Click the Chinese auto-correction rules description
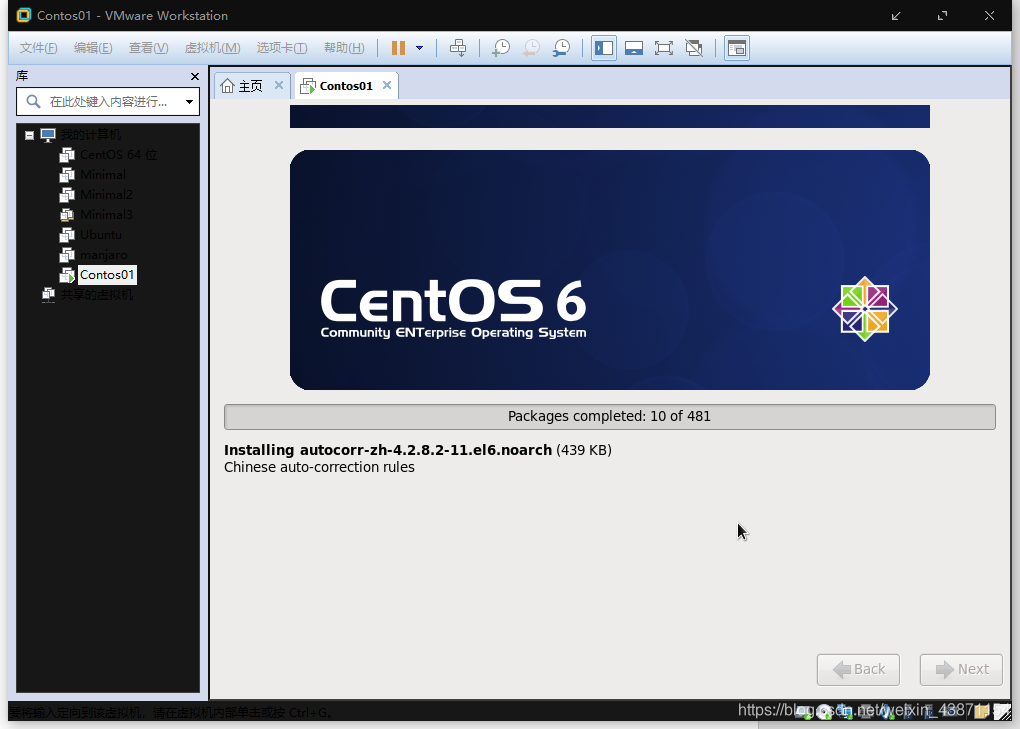This screenshot has width=1020, height=729. [319, 468]
